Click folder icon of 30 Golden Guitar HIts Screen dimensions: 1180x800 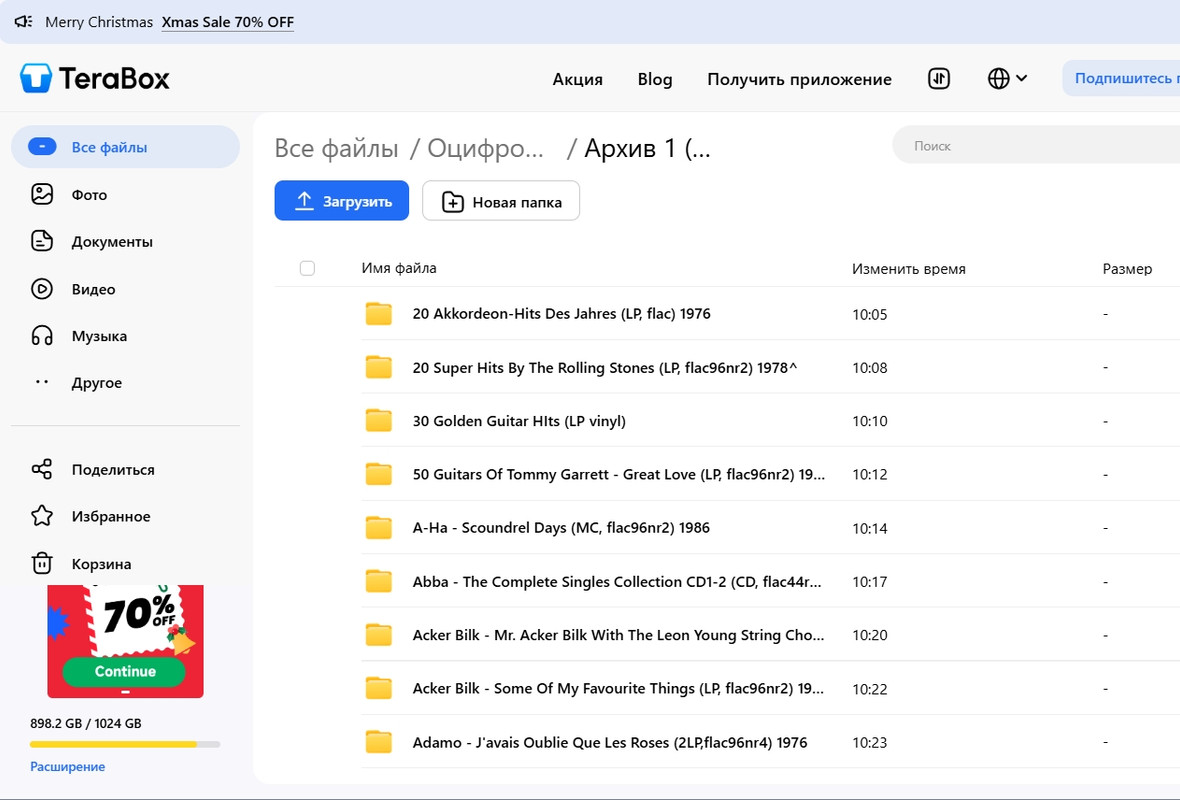pyautogui.click(x=379, y=421)
